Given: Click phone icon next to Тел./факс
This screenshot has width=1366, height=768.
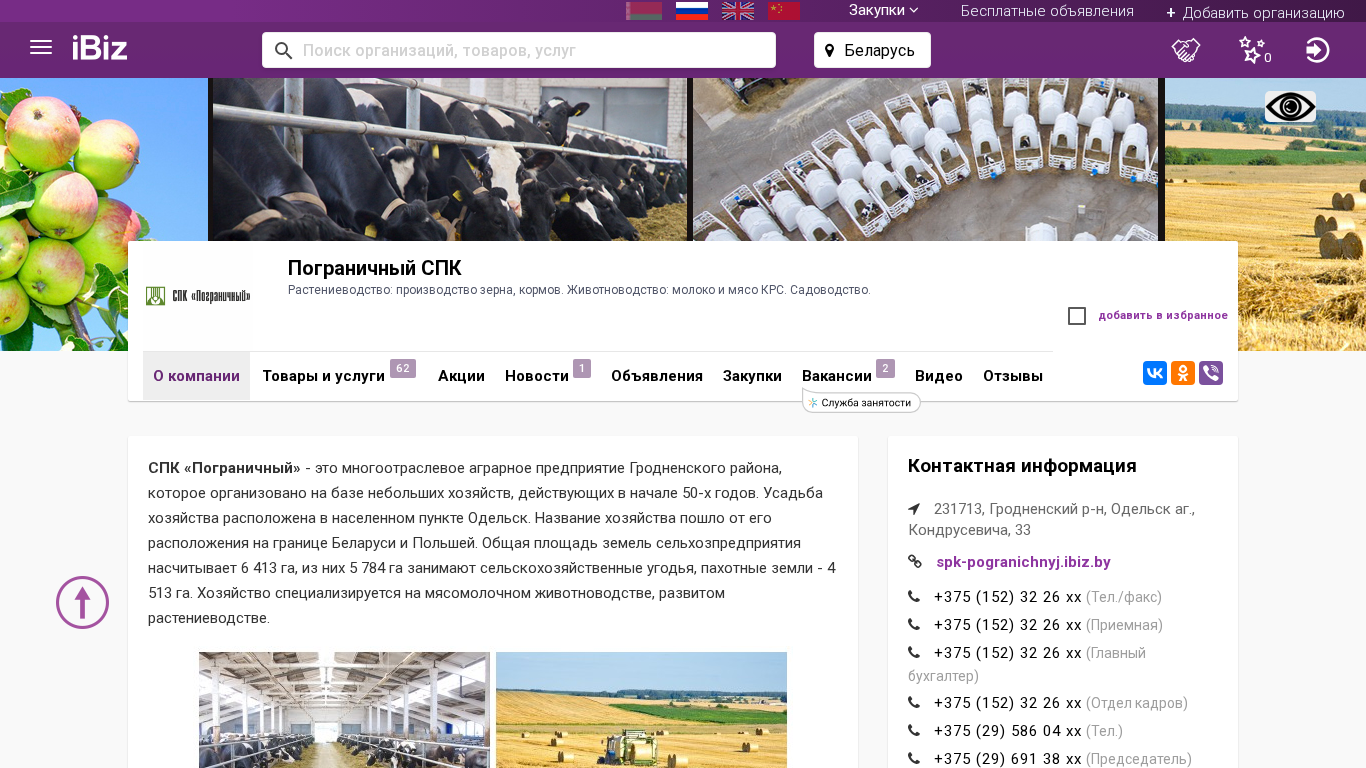Looking at the screenshot, I should pyautogui.click(x=914, y=597).
